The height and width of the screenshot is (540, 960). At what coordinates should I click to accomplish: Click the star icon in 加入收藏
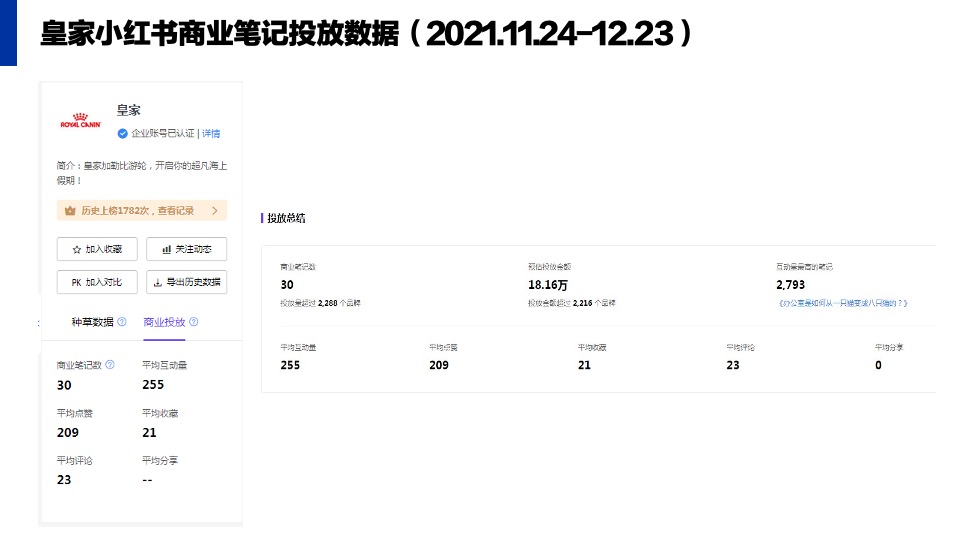77,250
